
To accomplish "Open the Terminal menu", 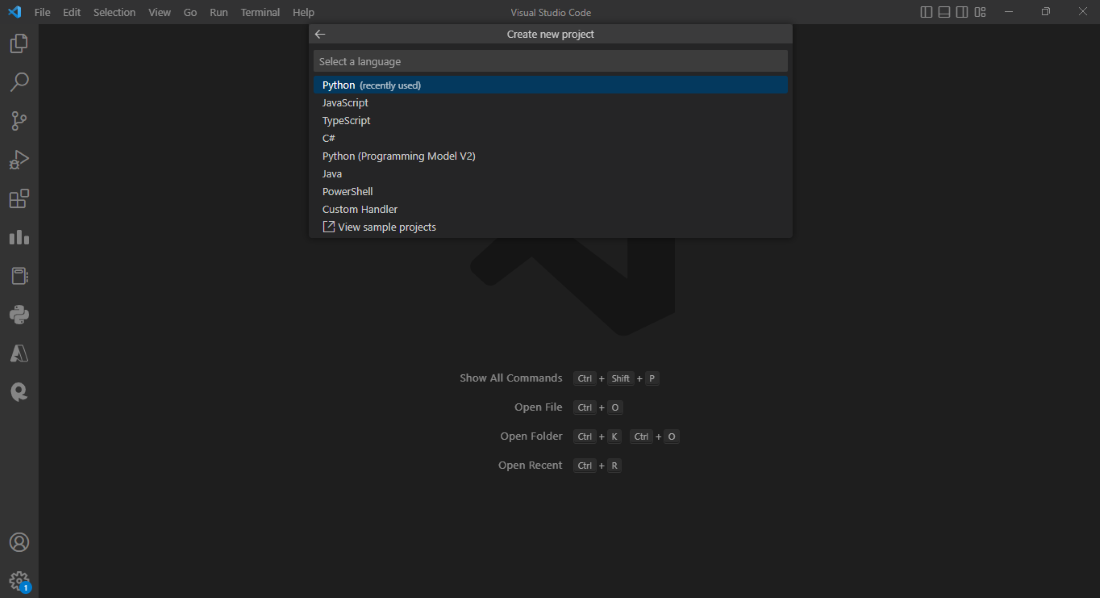I will [260, 12].
